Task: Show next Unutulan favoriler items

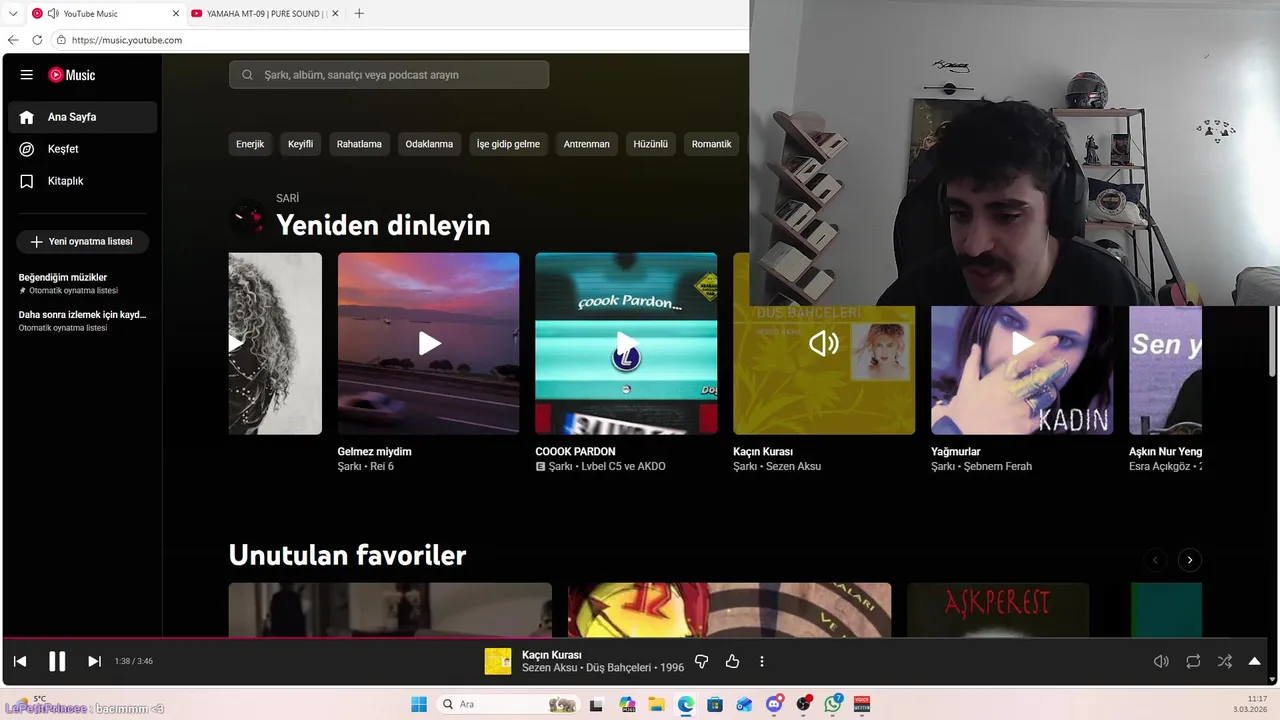Action: pyautogui.click(x=1189, y=560)
